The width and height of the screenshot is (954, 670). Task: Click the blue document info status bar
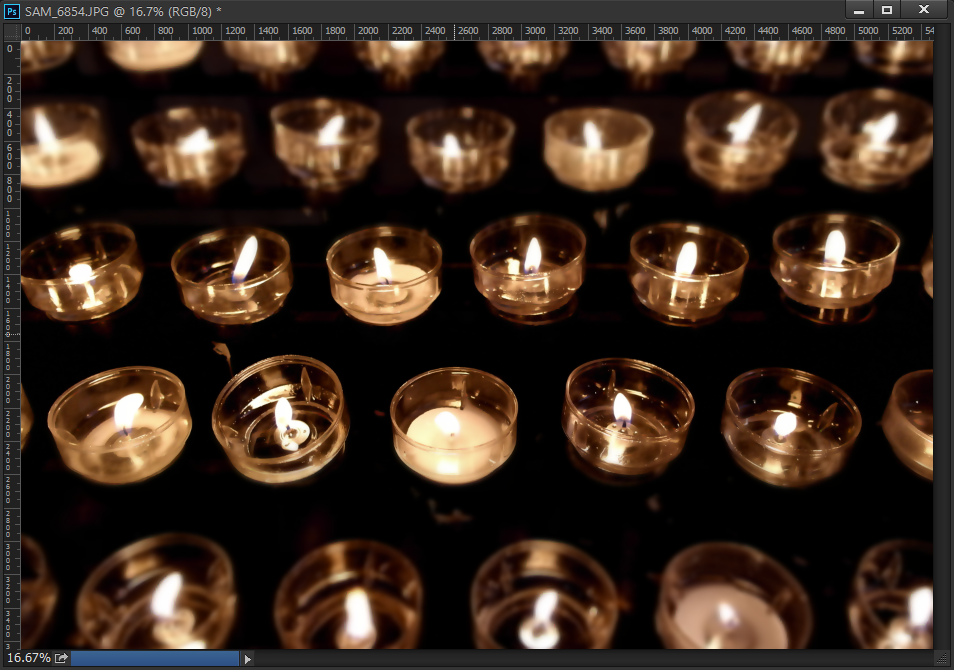[155, 658]
